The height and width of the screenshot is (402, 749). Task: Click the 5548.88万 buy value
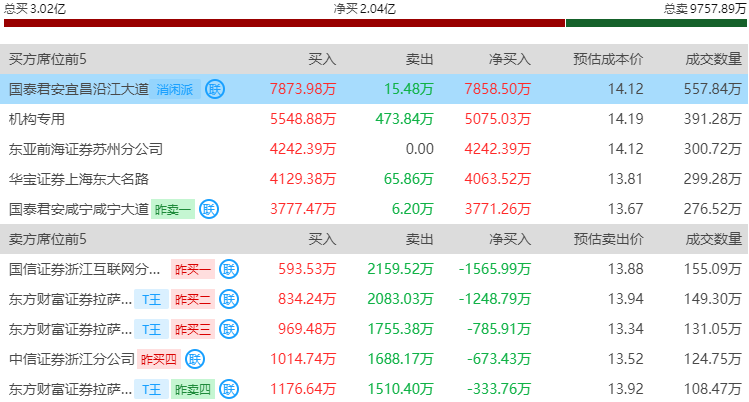[303, 119]
